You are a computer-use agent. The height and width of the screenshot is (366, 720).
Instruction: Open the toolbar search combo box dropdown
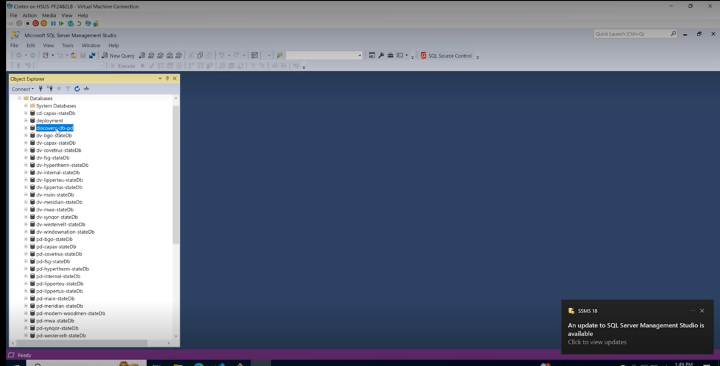pyautogui.click(x=360, y=56)
